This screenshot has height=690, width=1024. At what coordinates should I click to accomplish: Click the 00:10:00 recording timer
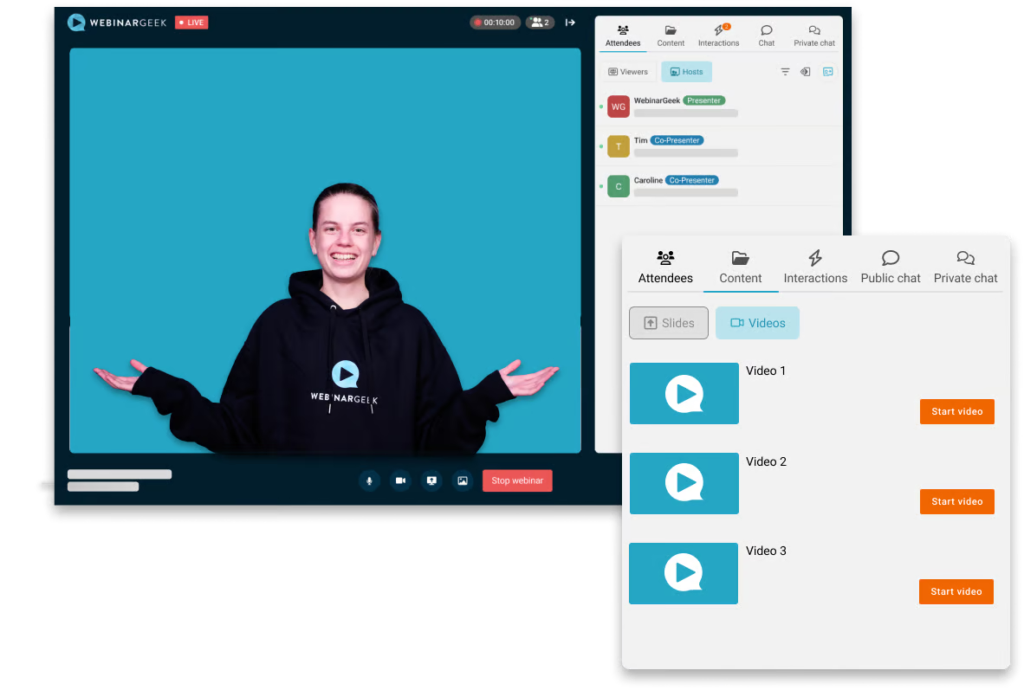click(495, 22)
